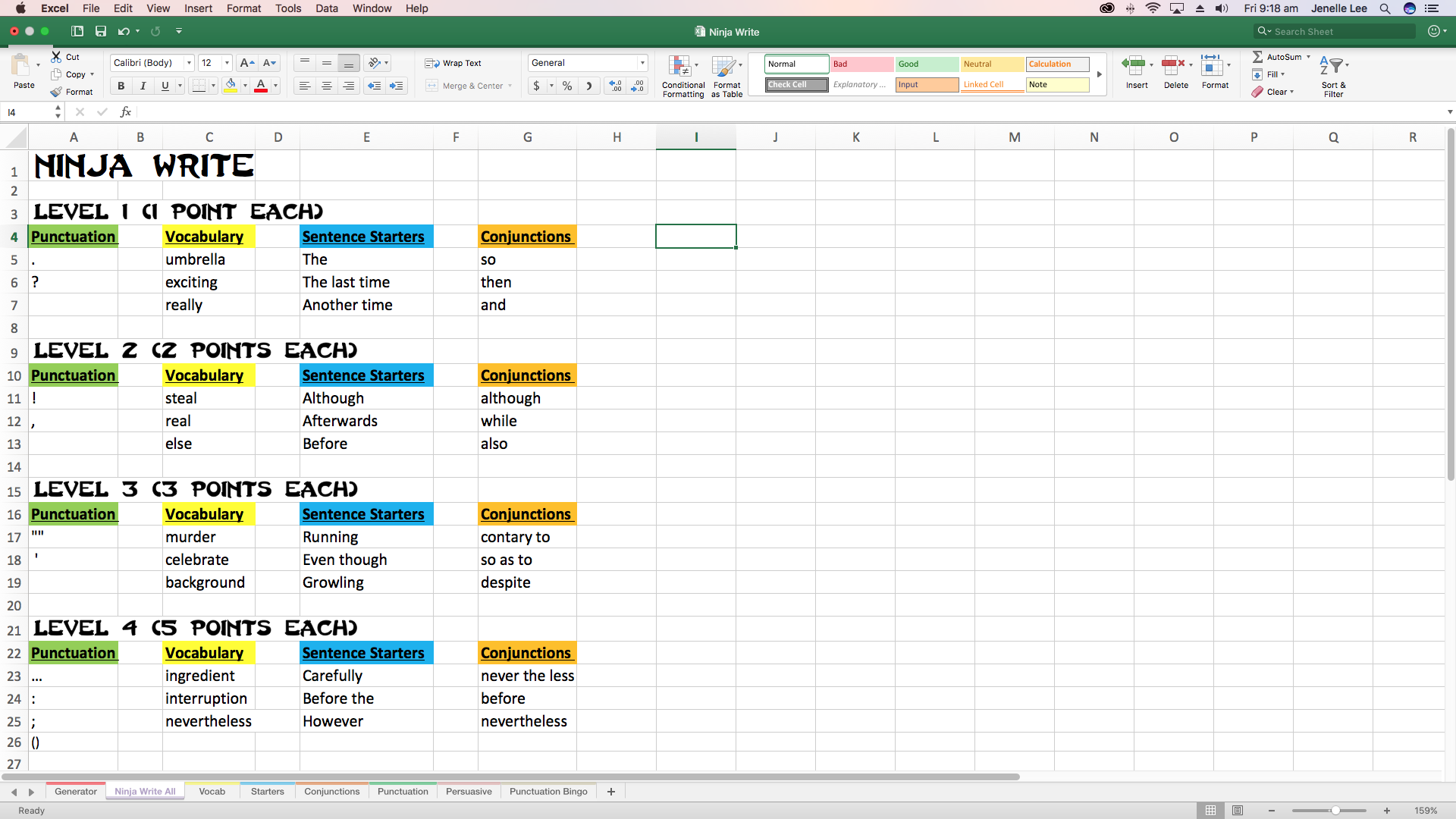
Task: Click the cell borders icon
Action: [x=199, y=86]
